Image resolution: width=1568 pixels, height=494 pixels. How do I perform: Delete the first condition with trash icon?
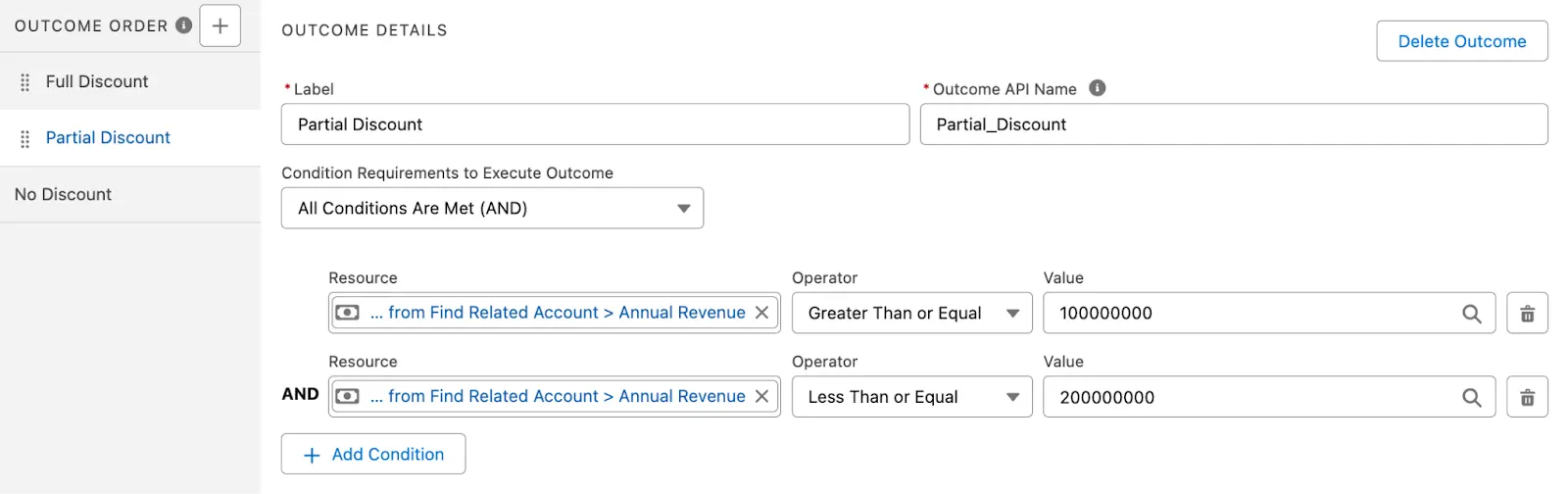point(1527,314)
